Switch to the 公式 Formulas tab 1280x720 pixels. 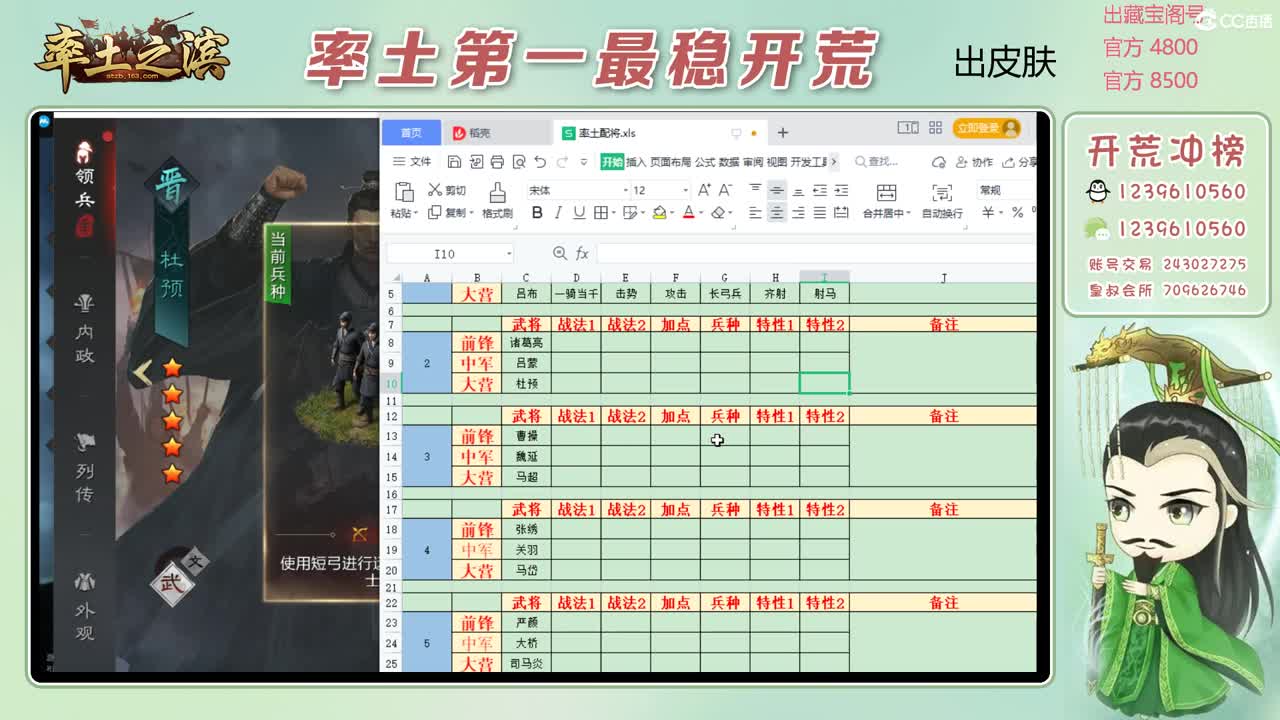pyautogui.click(x=705, y=161)
